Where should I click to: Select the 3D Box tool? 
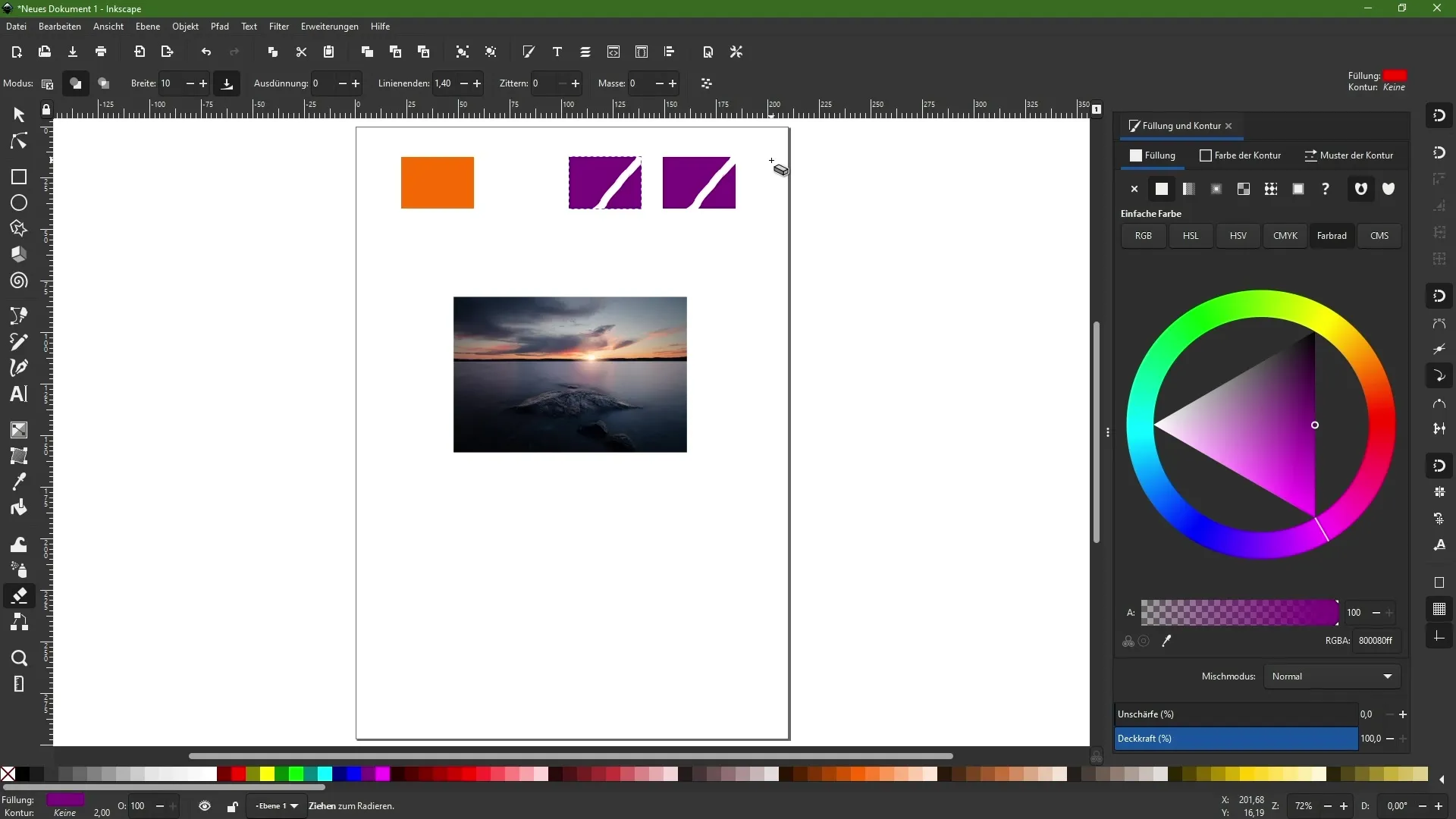(x=19, y=255)
